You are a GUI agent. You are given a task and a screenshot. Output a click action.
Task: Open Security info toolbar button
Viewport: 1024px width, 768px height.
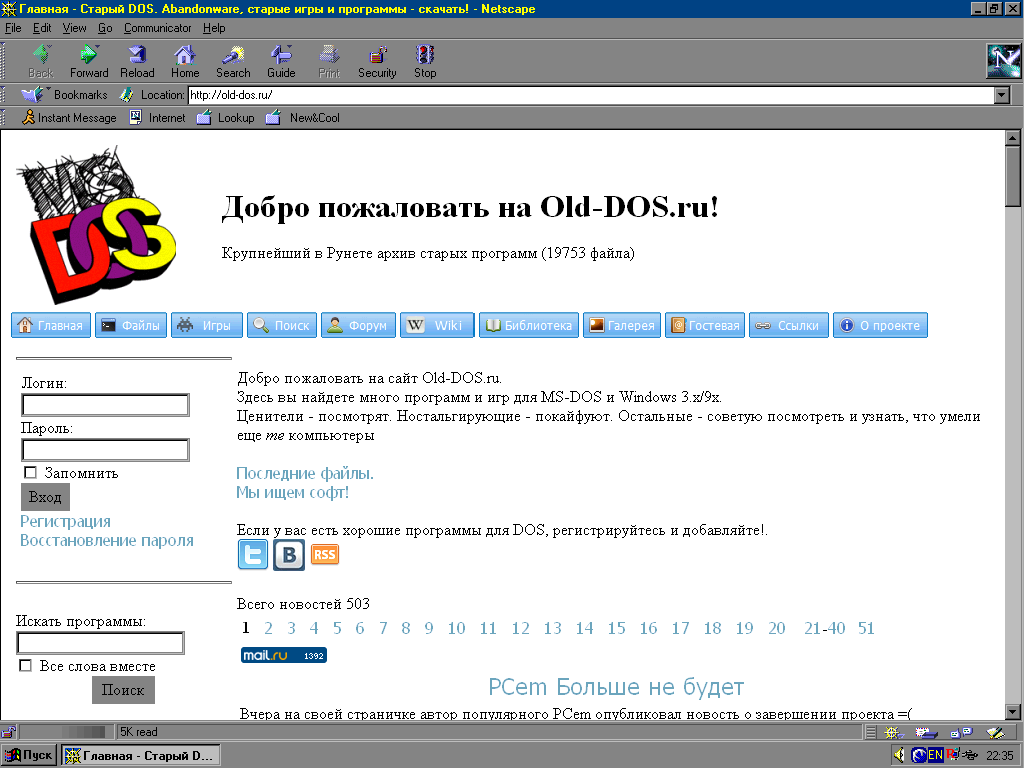[377, 61]
